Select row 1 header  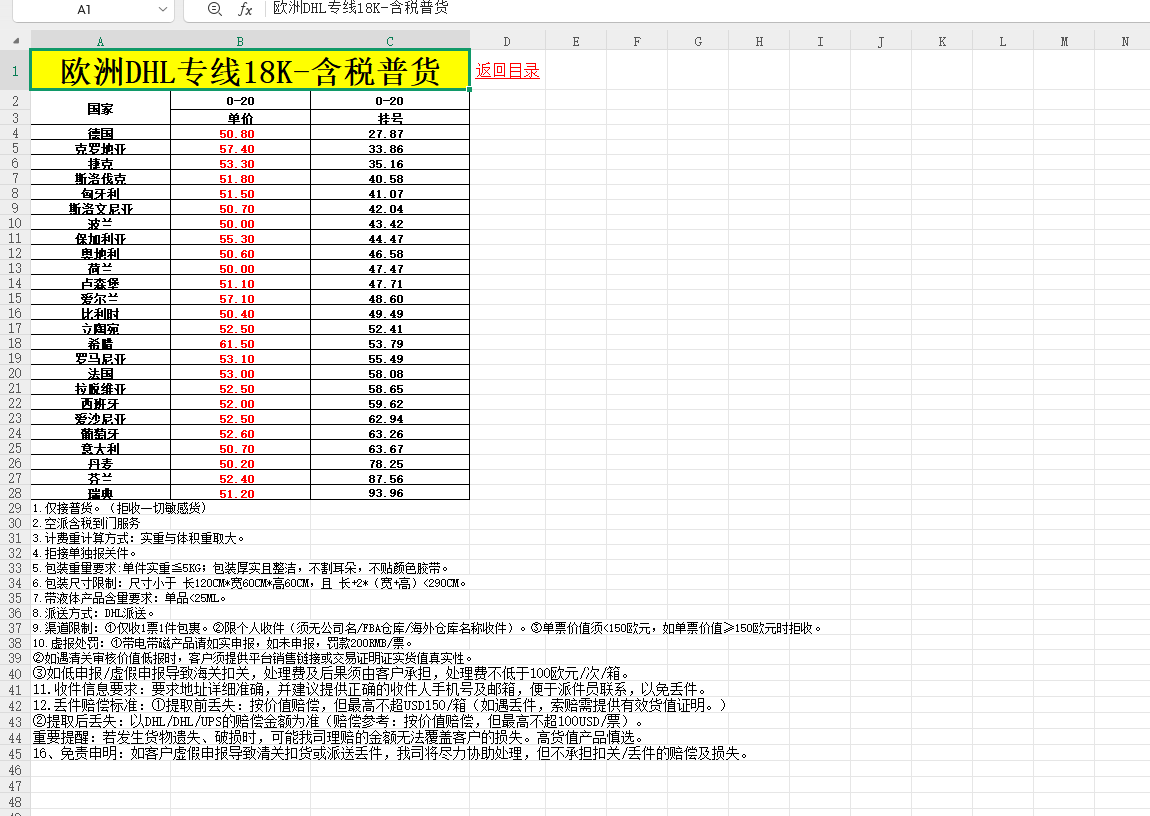(x=15, y=70)
